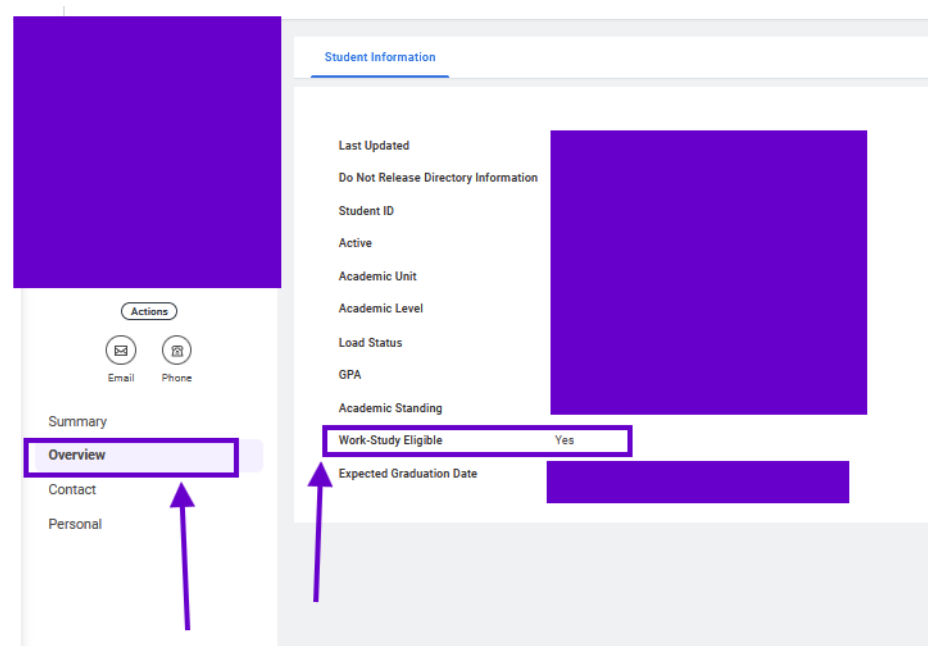Open the Actions button menu
The width and height of the screenshot is (928, 646).
(149, 312)
